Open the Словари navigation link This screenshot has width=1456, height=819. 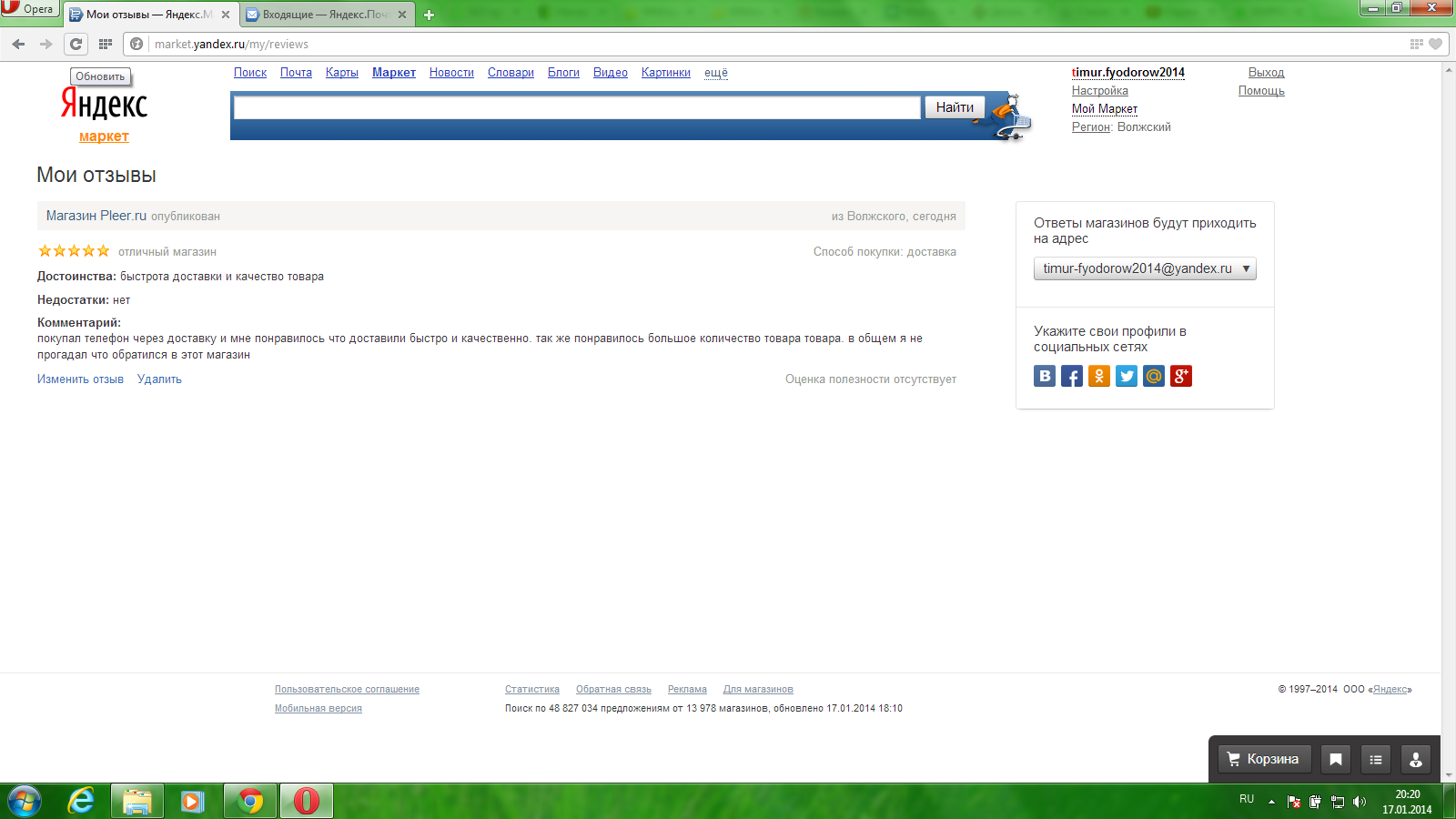(511, 73)
